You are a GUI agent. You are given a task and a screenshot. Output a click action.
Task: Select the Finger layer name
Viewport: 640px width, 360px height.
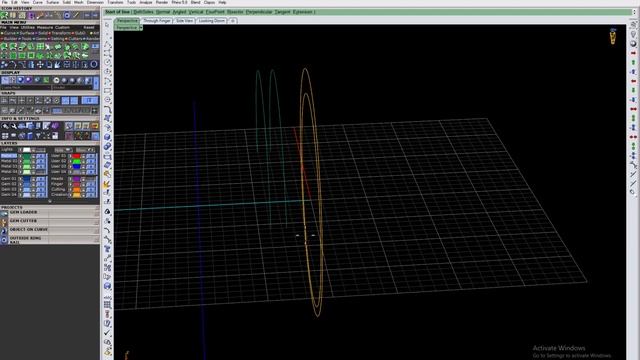[x=57, y=184]
